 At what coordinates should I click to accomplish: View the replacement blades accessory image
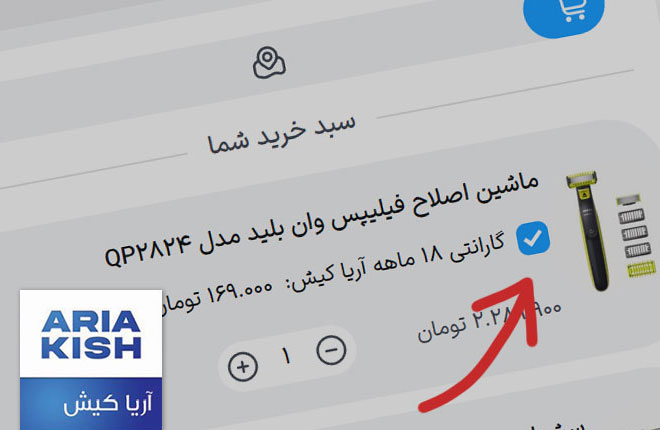(632, 226)
